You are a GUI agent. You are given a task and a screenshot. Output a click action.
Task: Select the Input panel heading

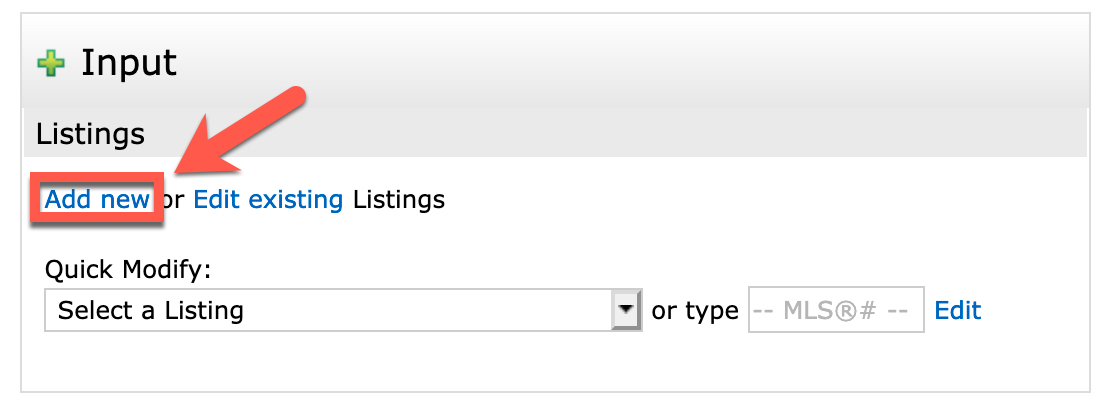[x=129, y=64]
